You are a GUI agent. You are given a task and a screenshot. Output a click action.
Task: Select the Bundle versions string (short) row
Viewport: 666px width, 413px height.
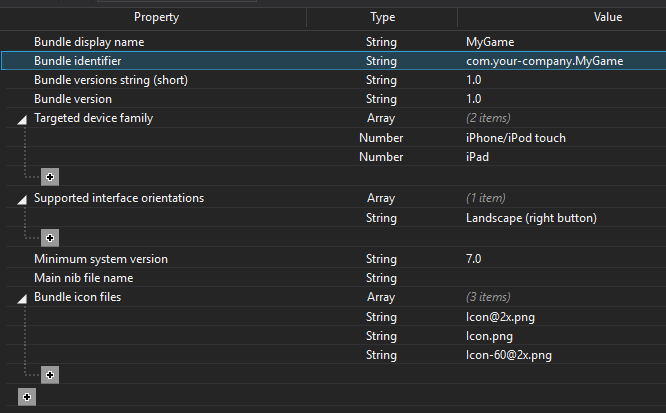coord(333,80)
